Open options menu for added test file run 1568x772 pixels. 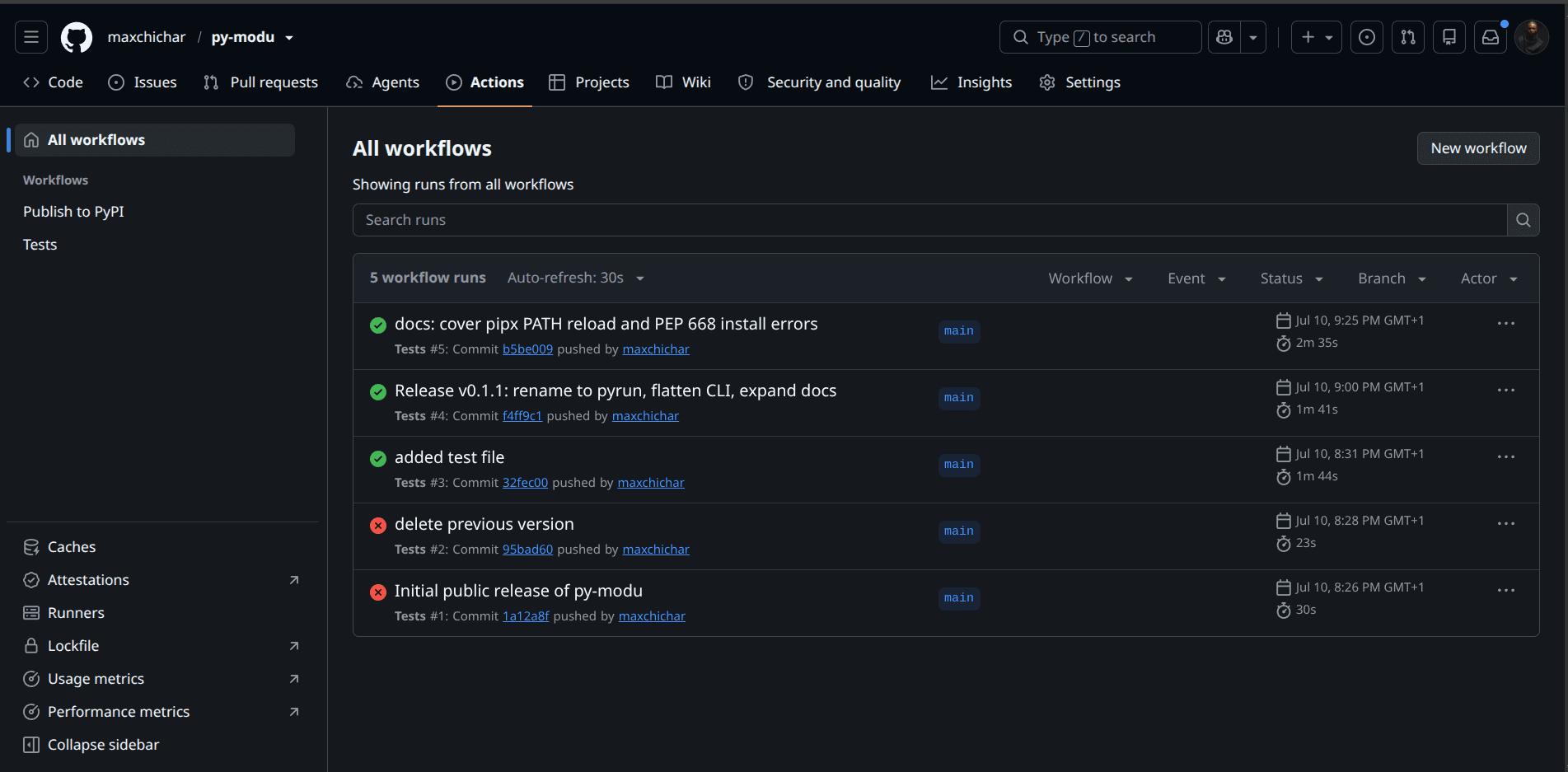coord(1506,456)
